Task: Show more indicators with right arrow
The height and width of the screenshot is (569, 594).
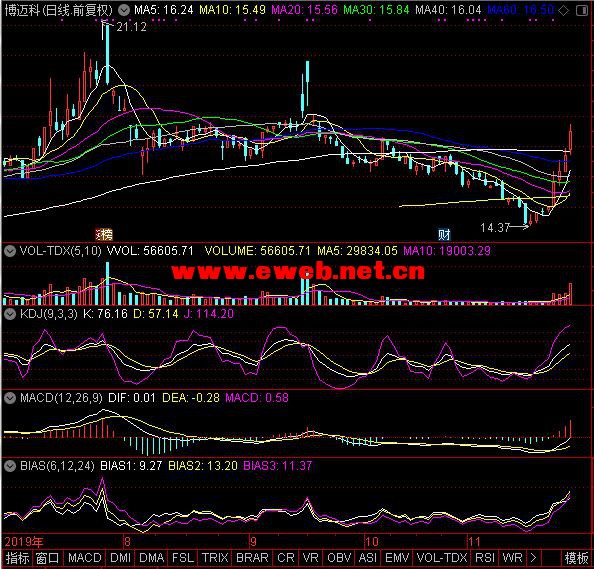Action: pos(533,558)
